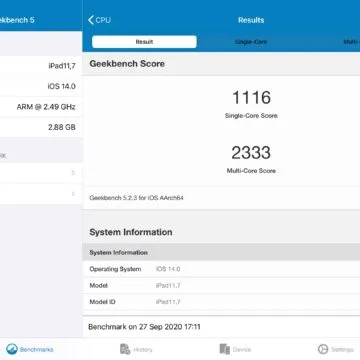Open the Device tab icon
Image resolution: width=360 pixels, height=360 pixels.
(x=225, y=349)
